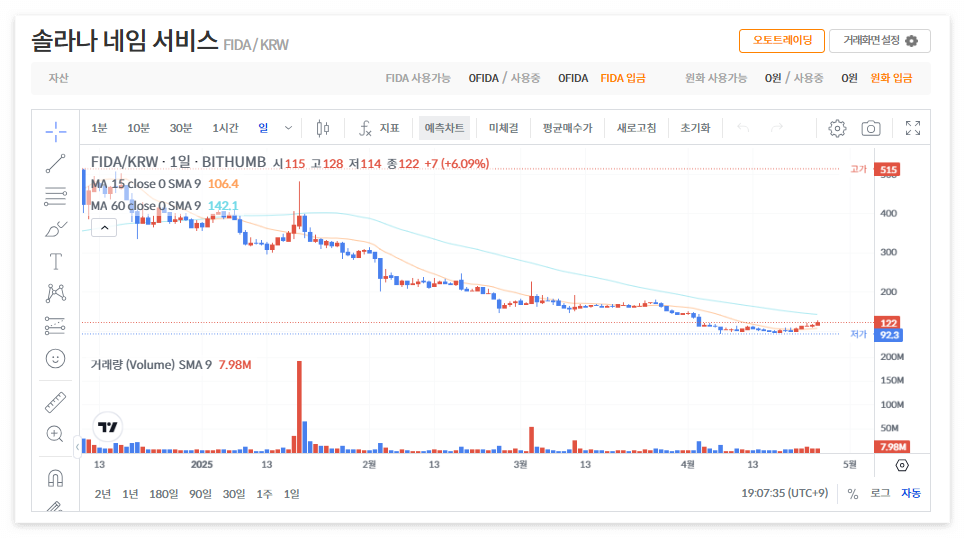Select the ruler measure tool
The image size is (965, 538).
55,402
